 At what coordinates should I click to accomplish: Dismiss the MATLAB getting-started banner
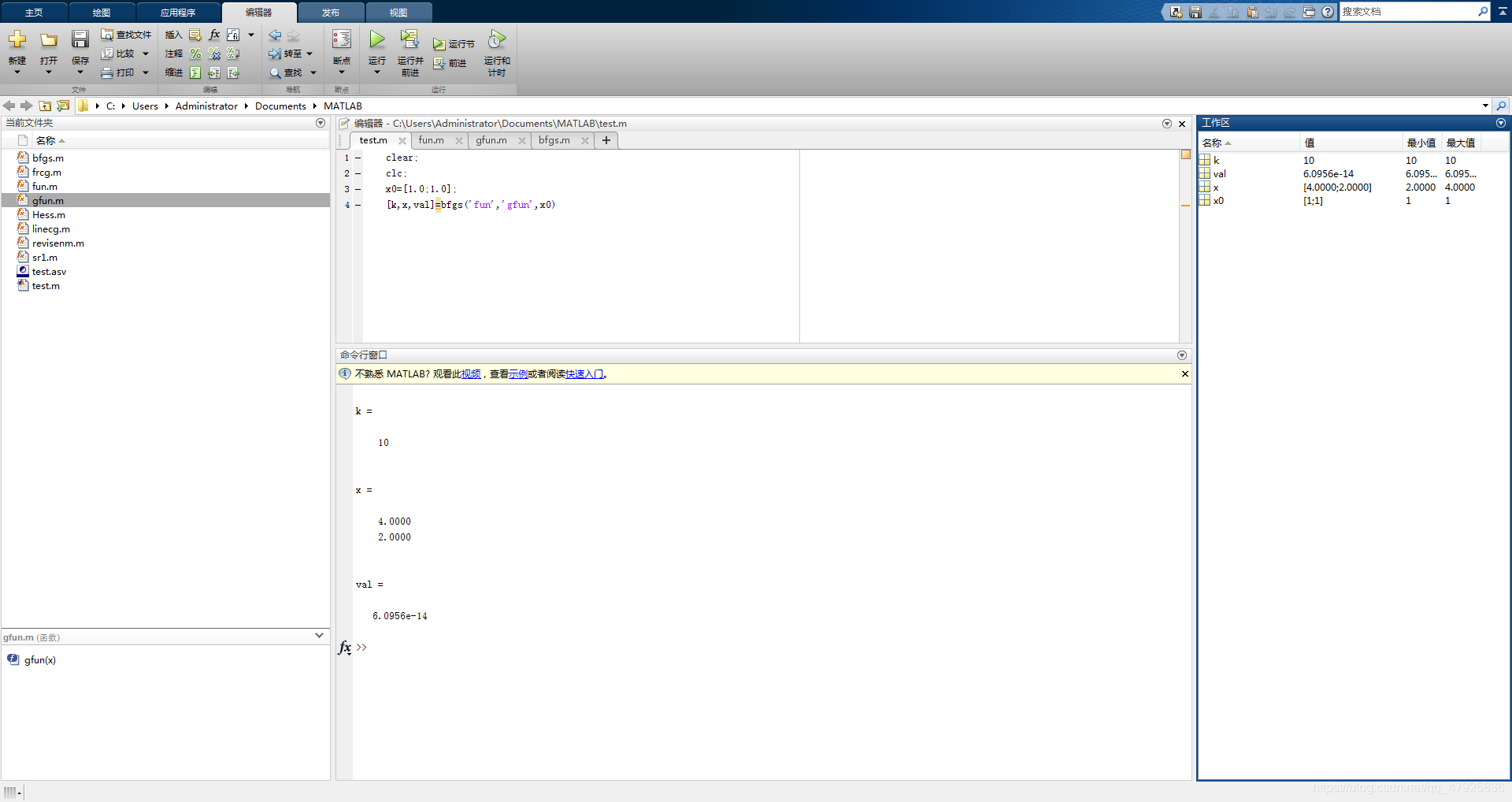[x=1185, y=374]
